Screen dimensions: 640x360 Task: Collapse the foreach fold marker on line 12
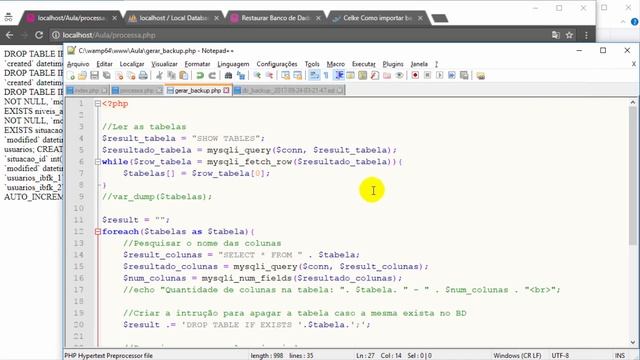98,232
